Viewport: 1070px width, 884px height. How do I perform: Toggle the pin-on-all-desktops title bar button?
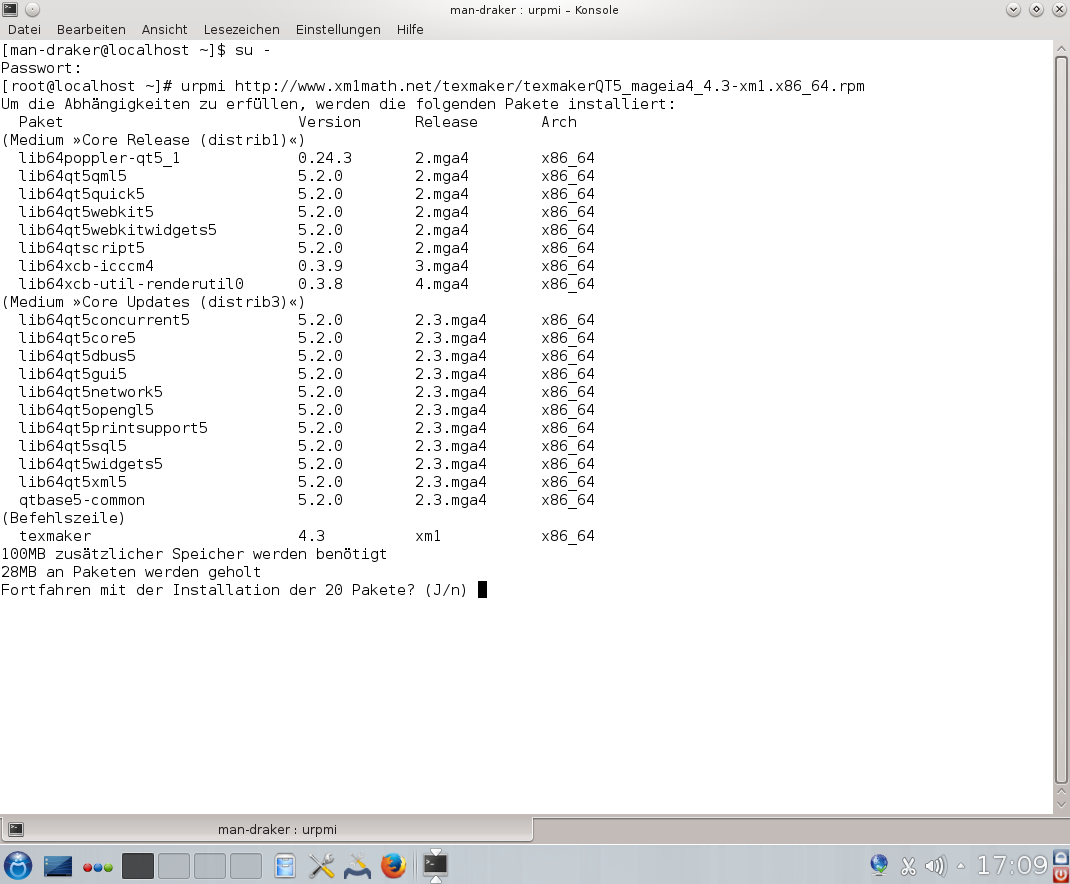pos(32,10)
